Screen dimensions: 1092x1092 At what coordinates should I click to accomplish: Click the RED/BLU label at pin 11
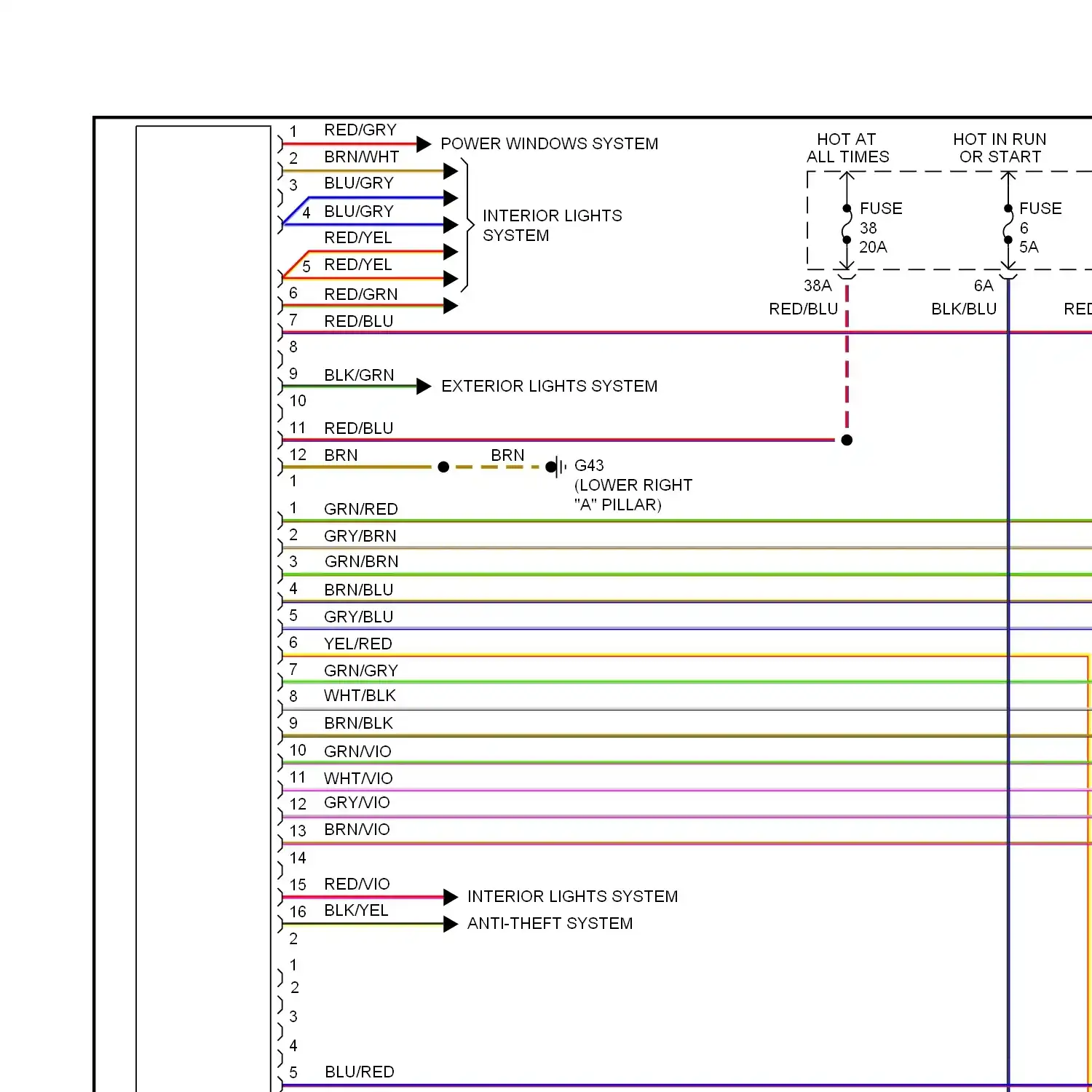pos(359,428)
